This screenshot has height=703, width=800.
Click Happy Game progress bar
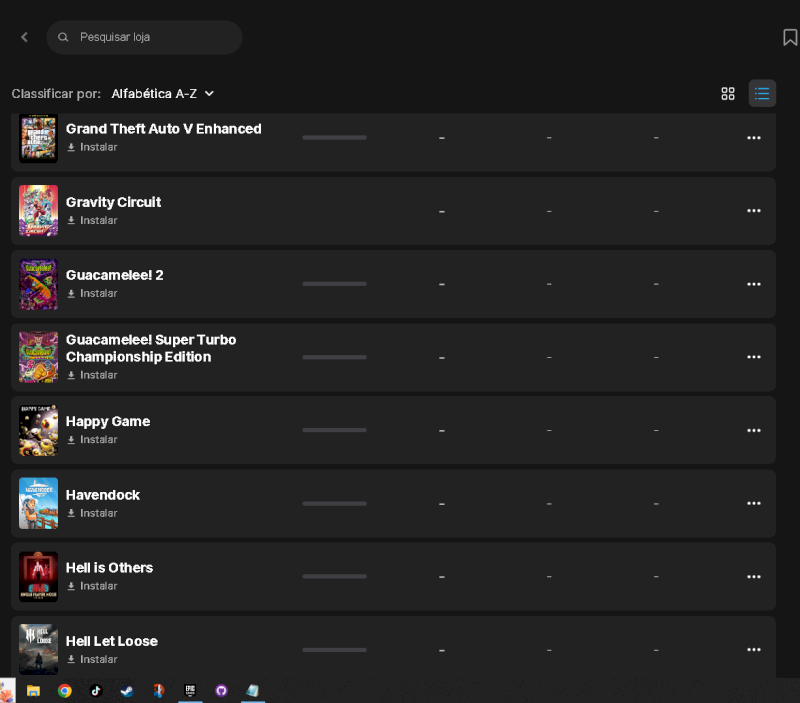[334, 431]
